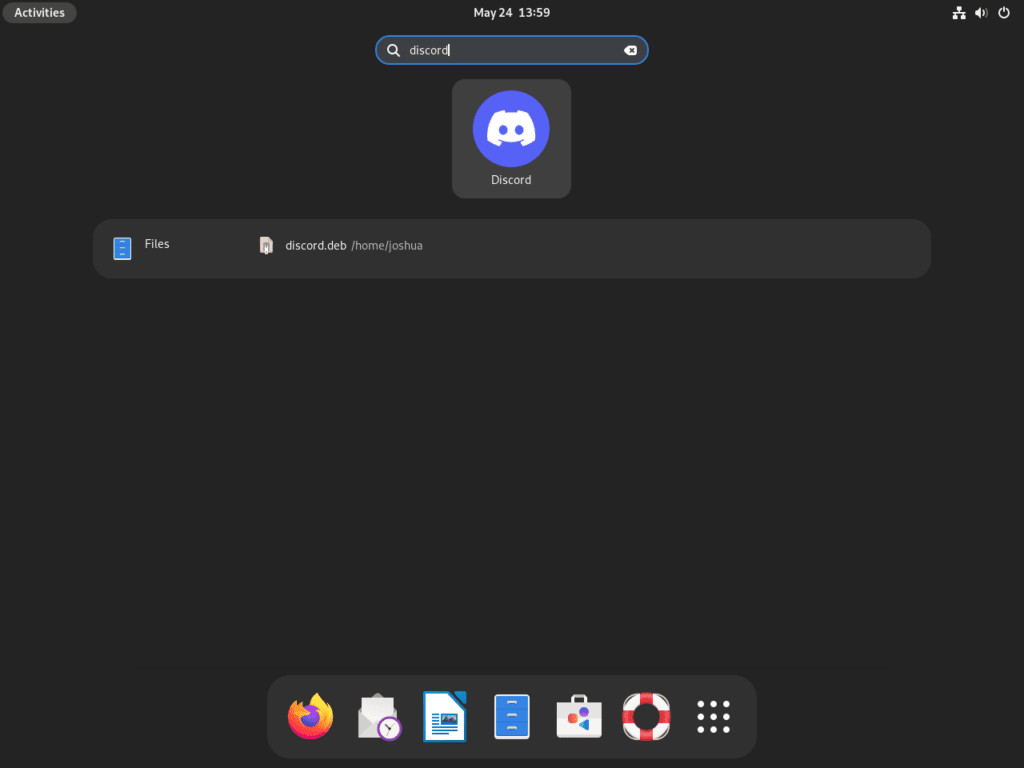Show all applications grid
This screenshot has height=768, width=1024.
pyautogui.click(x=712, y=716)
